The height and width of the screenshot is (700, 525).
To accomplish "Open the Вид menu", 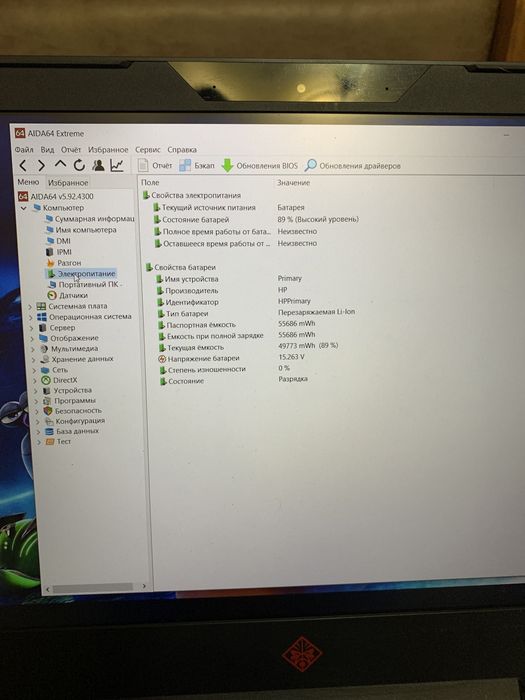I will click(47, 150).
